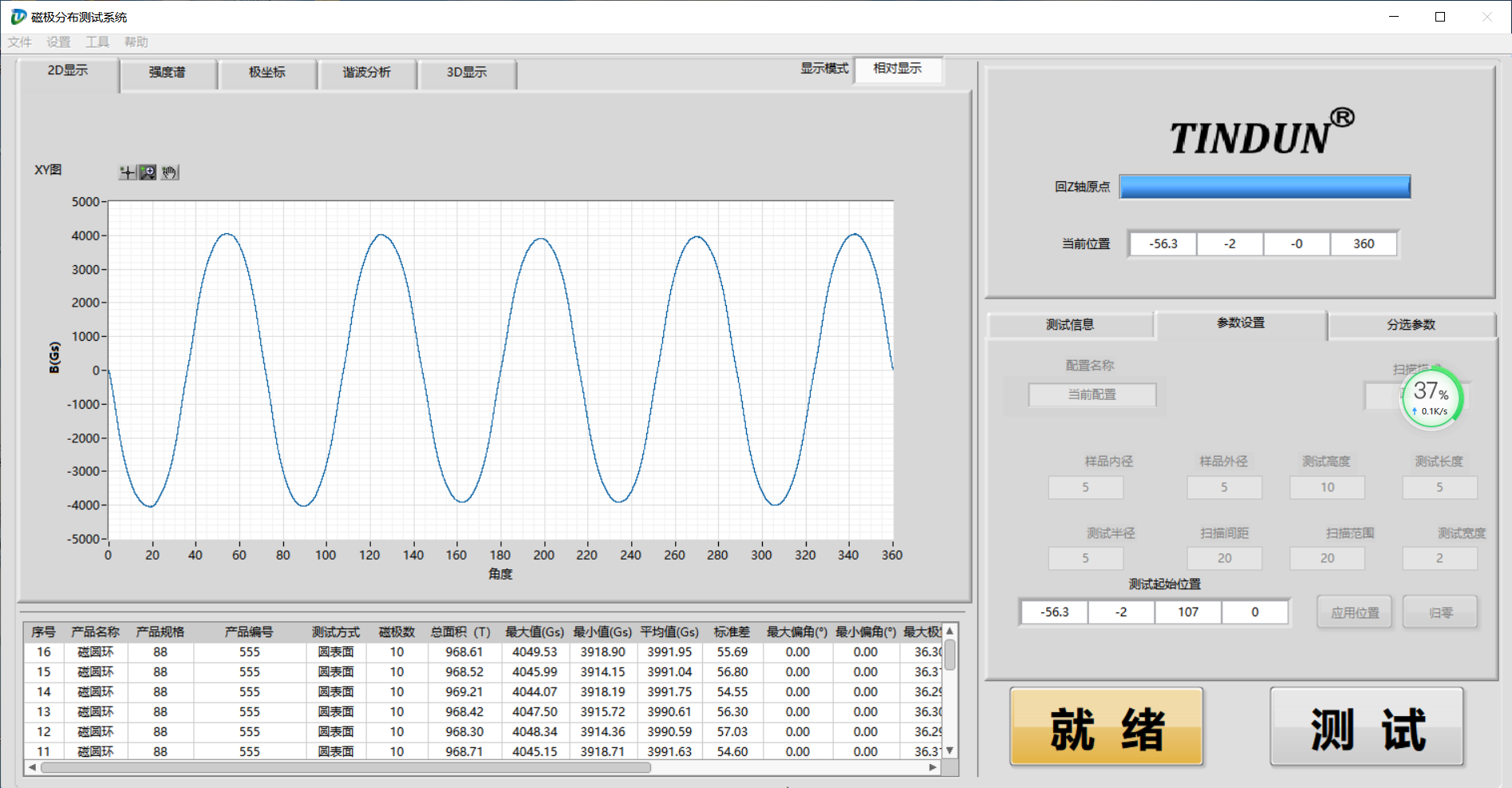This screenshot has width=1512, height=788.
Task: Click the large 测试 button
Action: click(1366, 727)
